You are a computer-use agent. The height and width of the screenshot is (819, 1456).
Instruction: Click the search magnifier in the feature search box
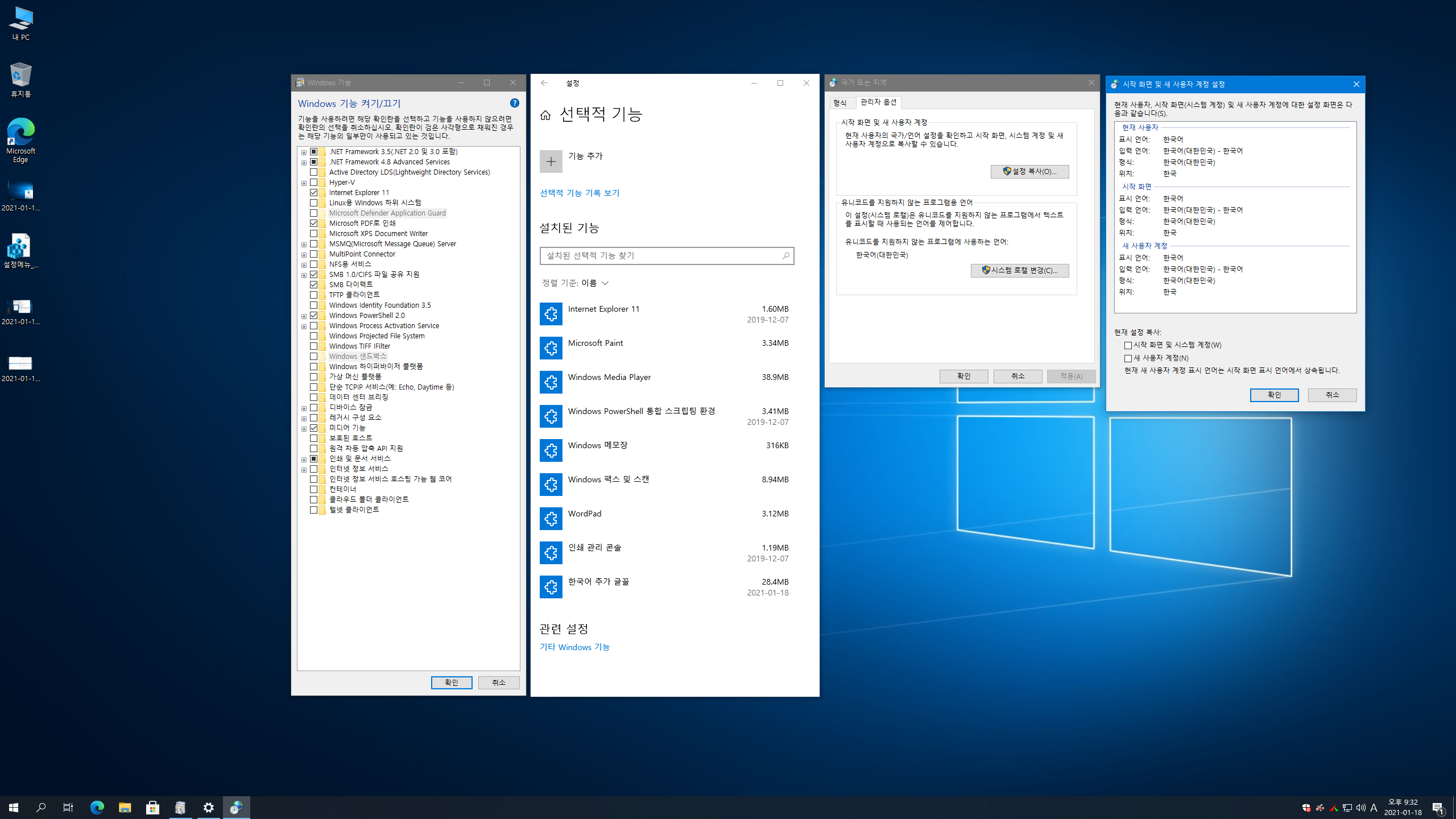785,256
